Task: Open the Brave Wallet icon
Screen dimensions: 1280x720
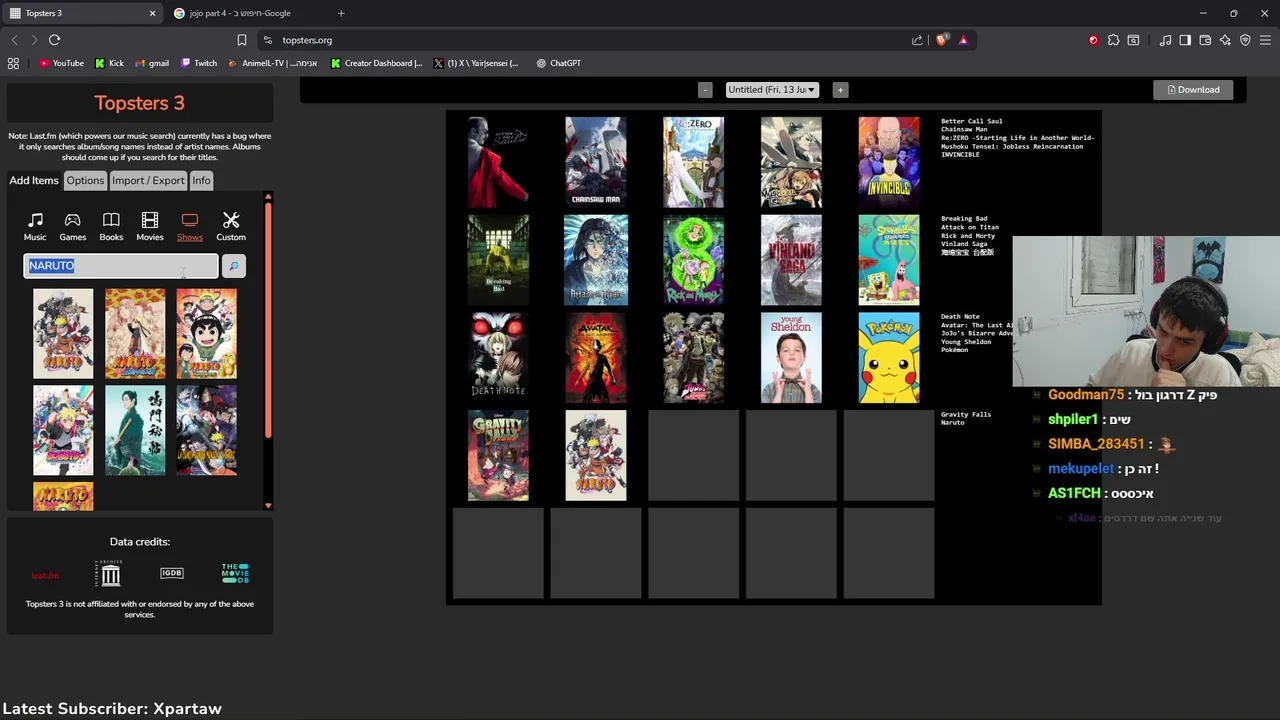Action: 1205,40
